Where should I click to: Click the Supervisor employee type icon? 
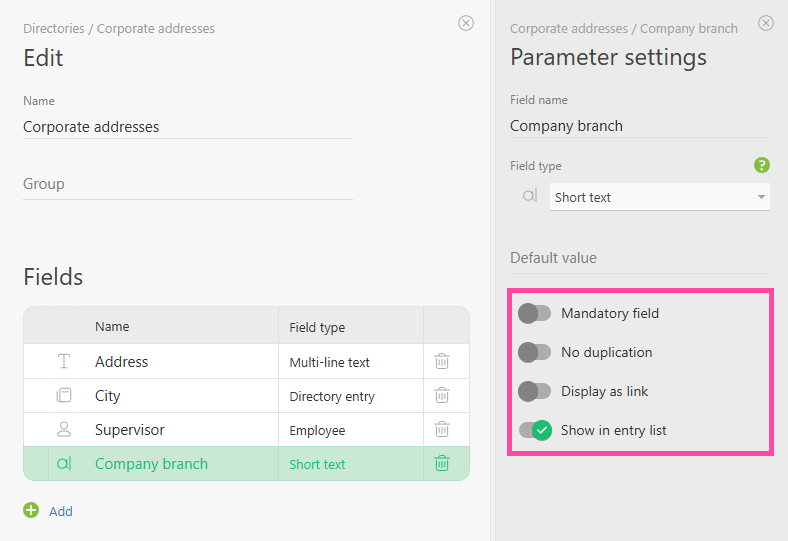point(64,430)
